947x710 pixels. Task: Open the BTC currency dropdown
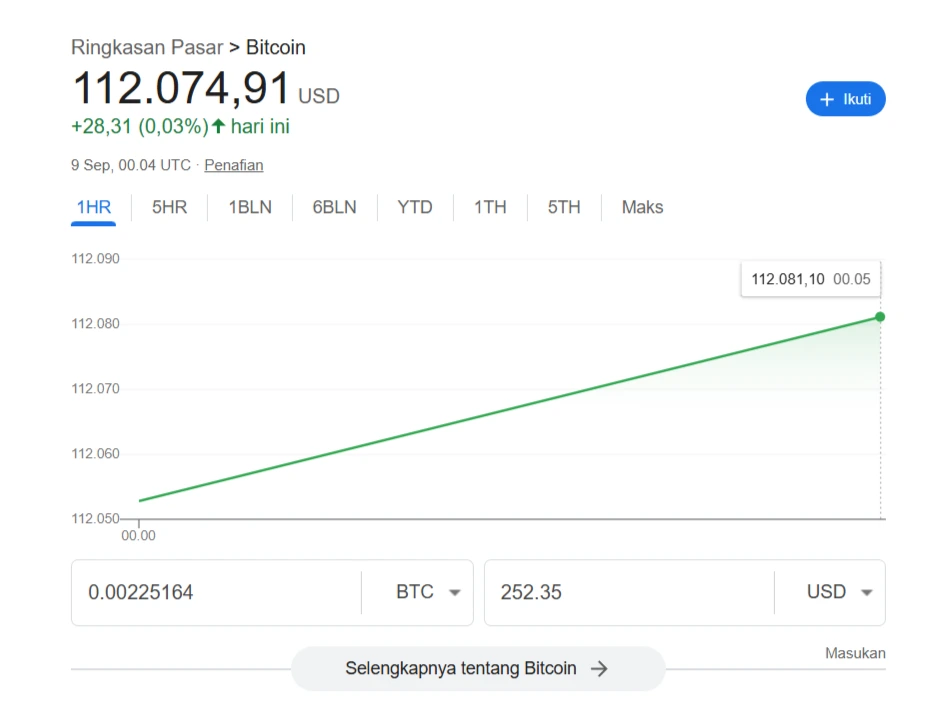click(428, 592)
